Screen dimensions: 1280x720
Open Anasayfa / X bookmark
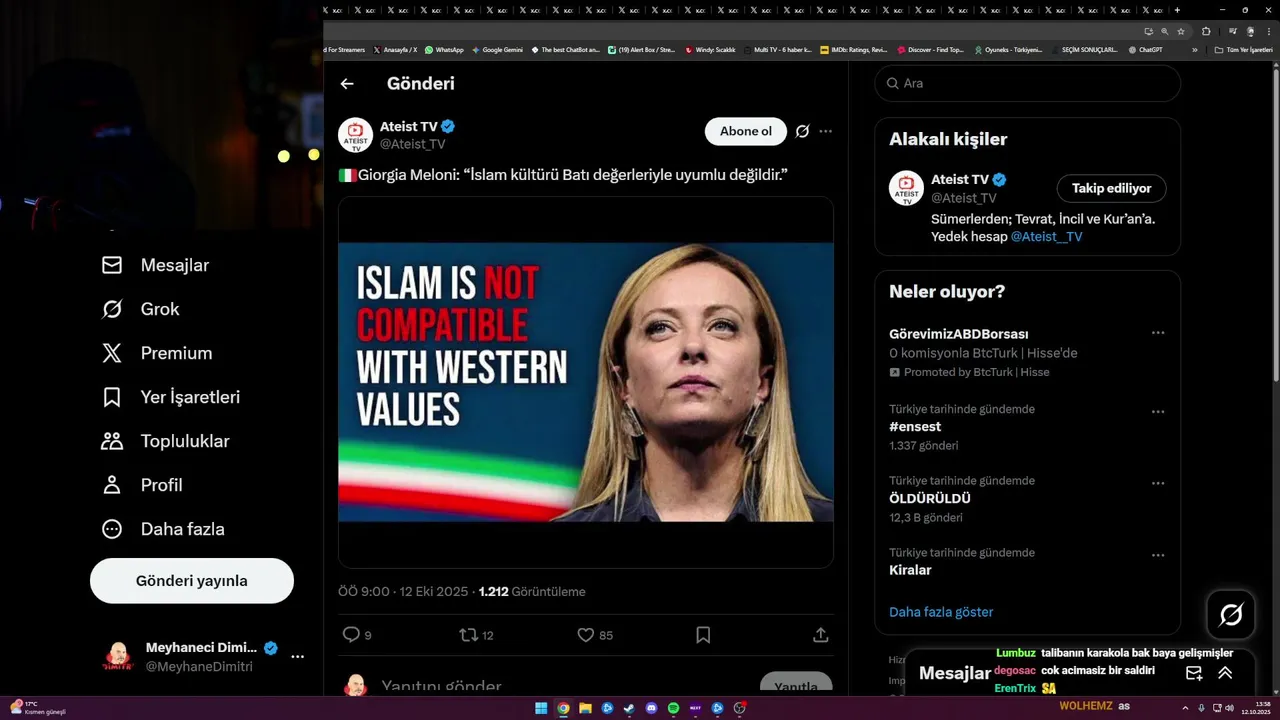[x=396, y=49]
